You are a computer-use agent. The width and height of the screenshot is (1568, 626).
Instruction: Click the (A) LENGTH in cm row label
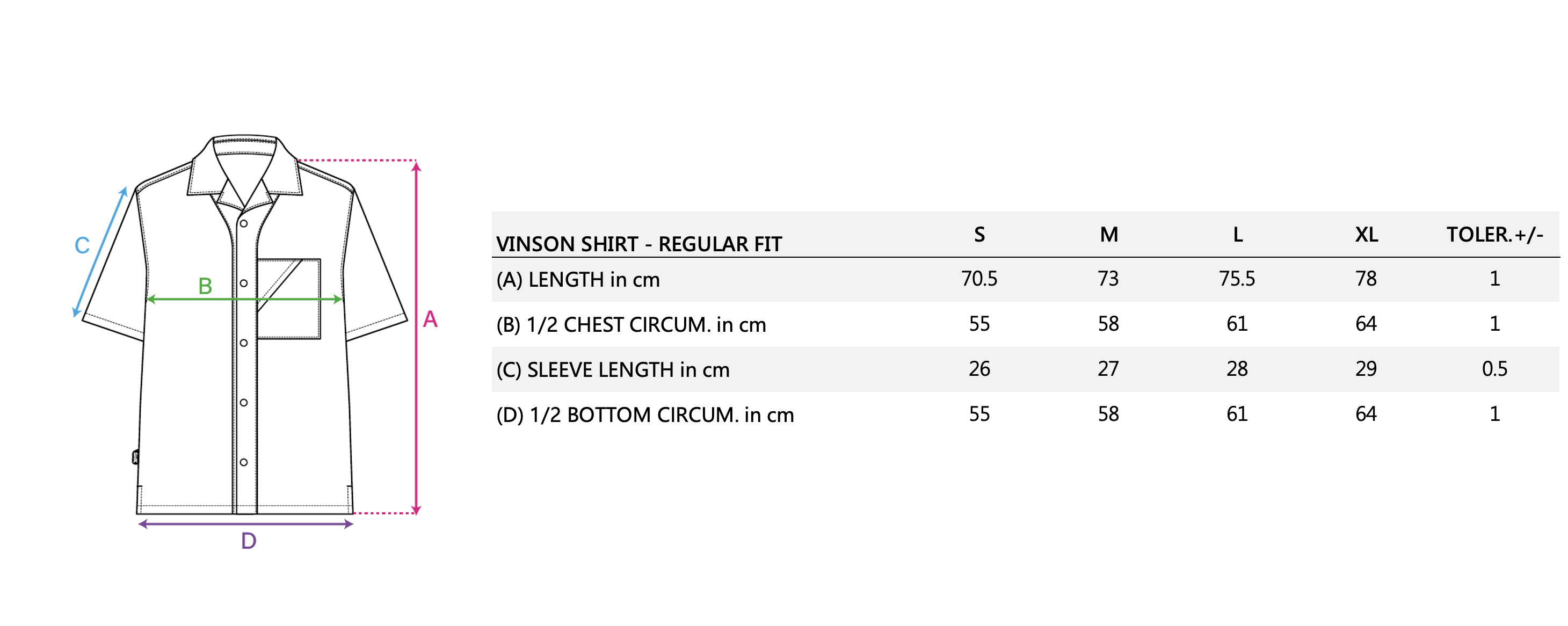pos(578,280)
